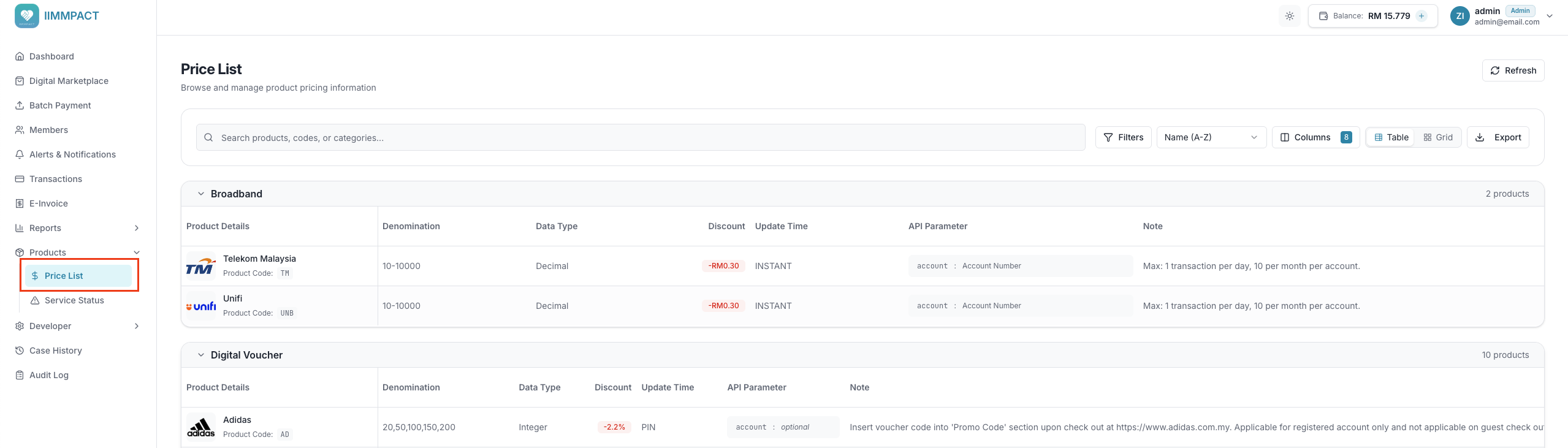The image size is (1568, 448).
Task: Click the TM product code badge
Action: (x=285, y=273)
